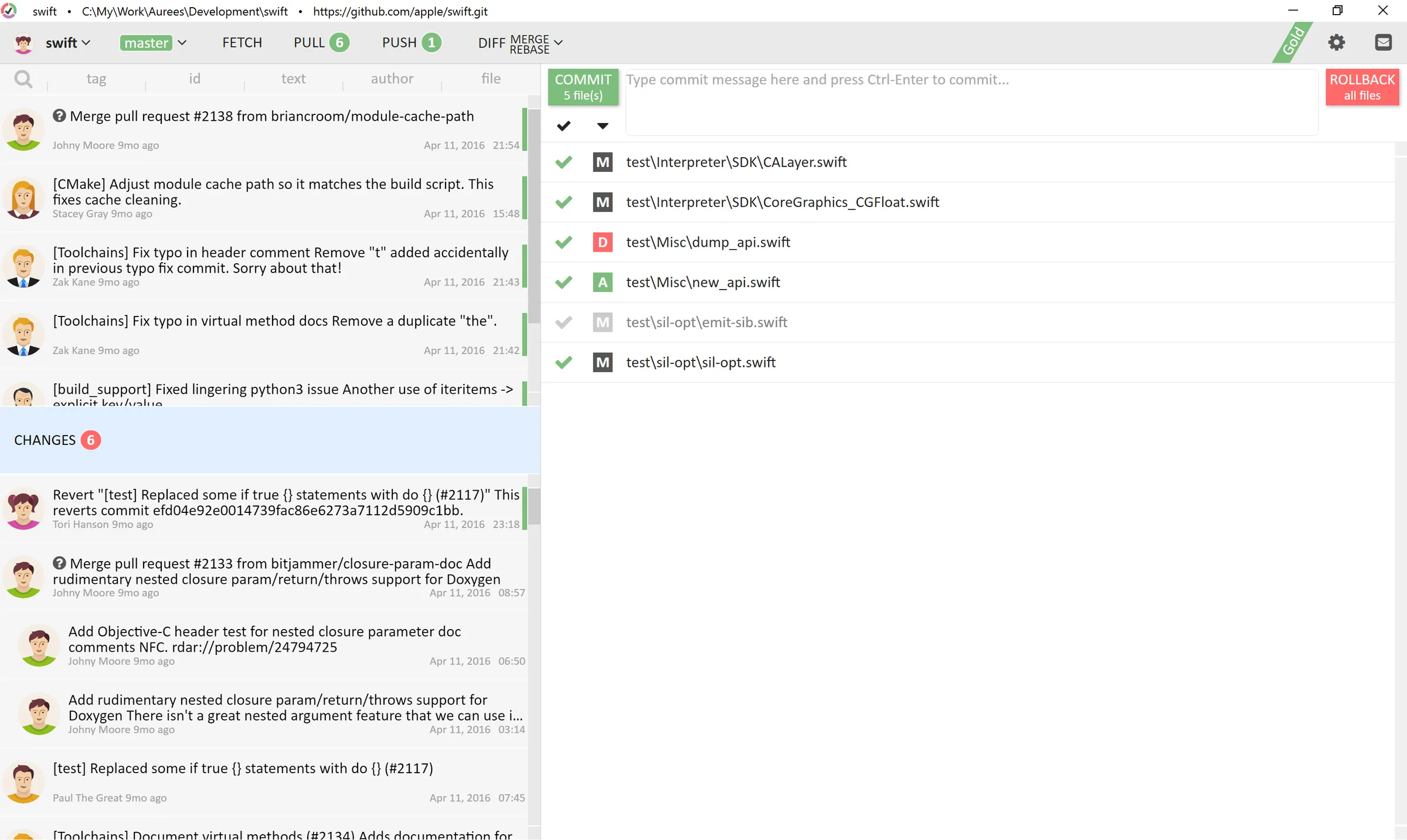1407x840 pixels.
Task: Unstage the sil-opt.swift file checkmark
Action: (563, 362)
